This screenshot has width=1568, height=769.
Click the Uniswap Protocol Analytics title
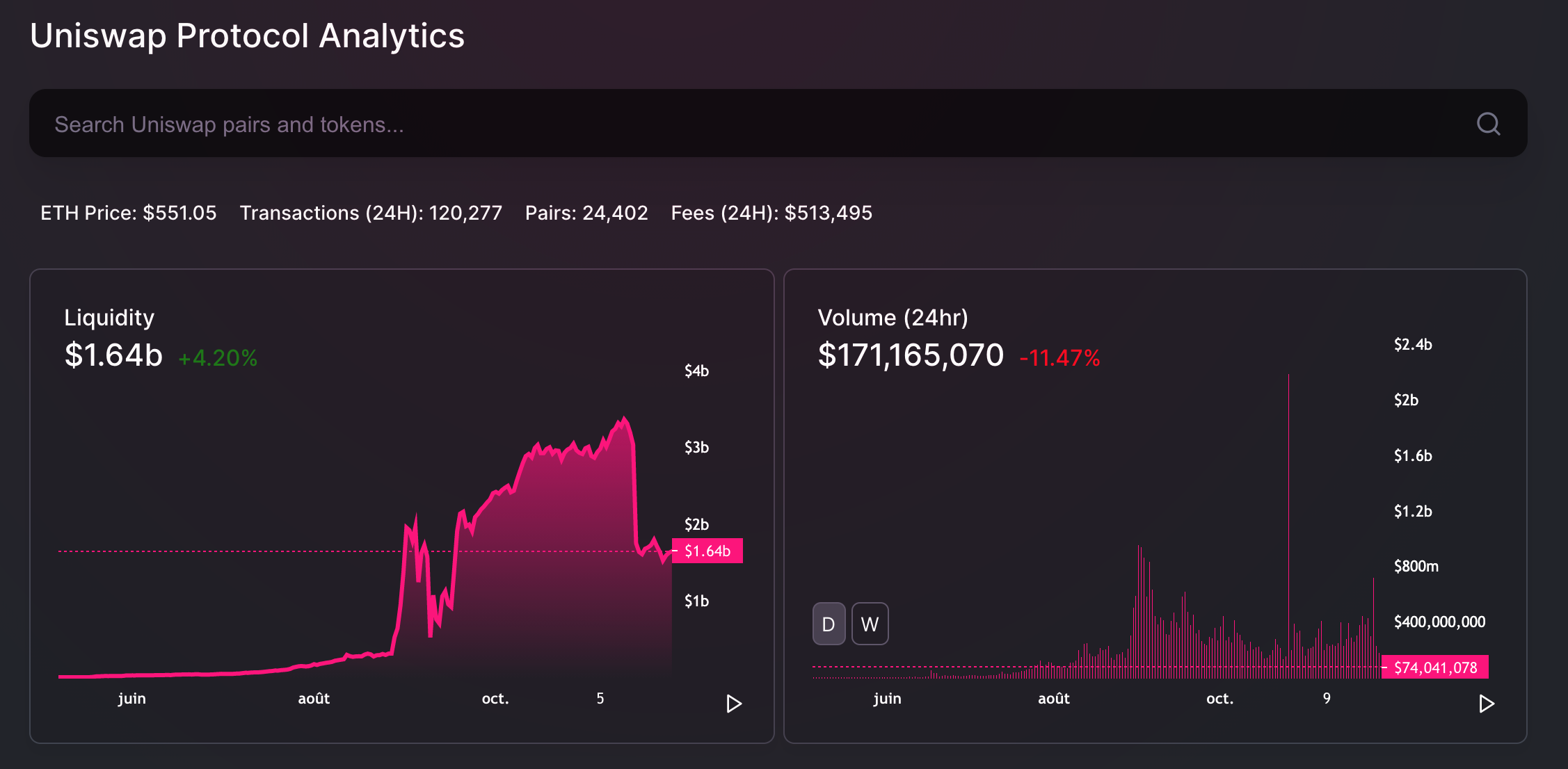[x=247, y=35]
